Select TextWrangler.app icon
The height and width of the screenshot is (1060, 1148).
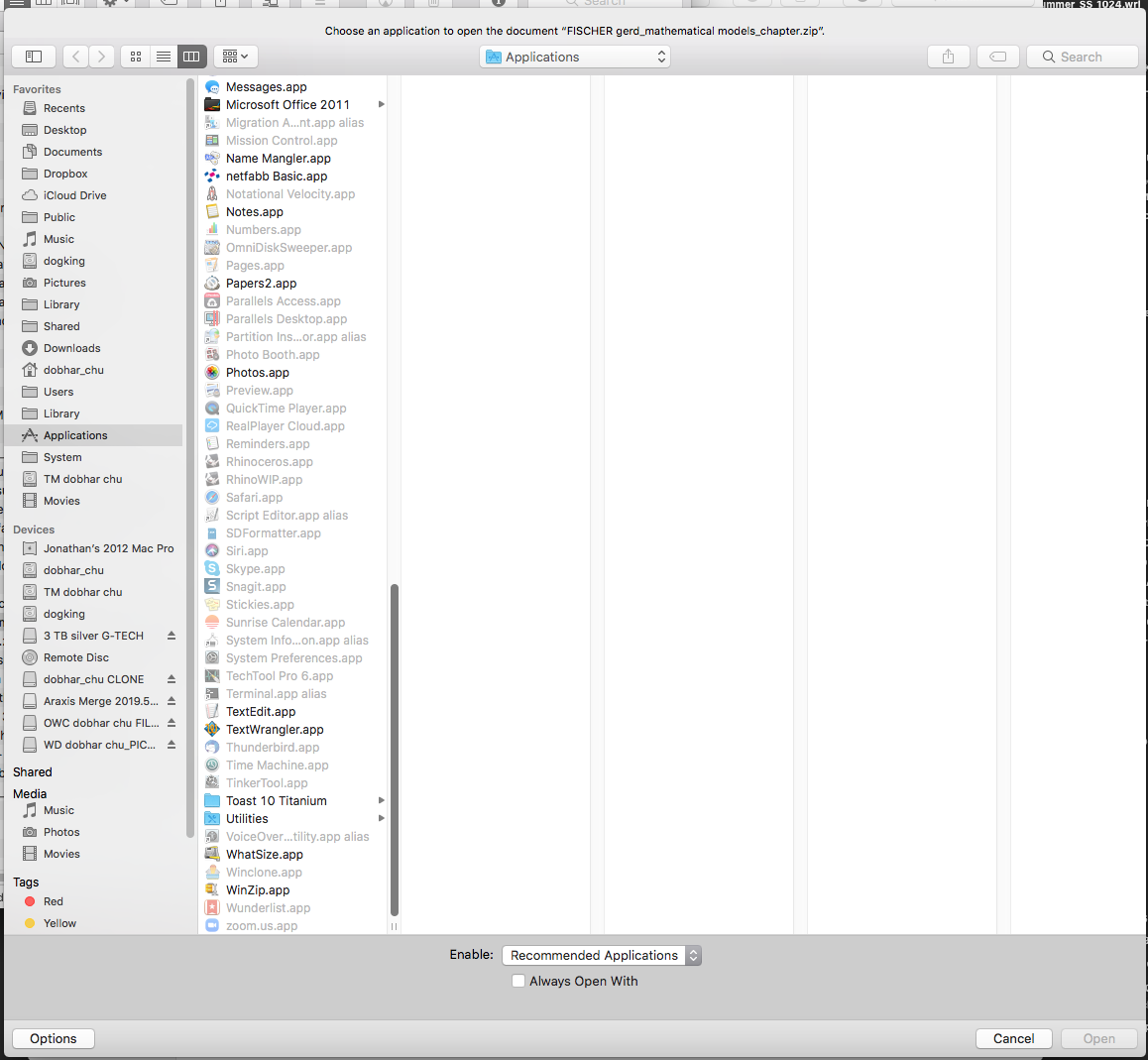pos(212,729)
